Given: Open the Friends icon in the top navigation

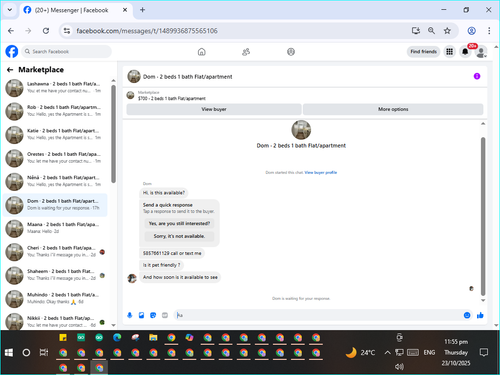Looking at the screenshot, I should click(x=246, y=52).
